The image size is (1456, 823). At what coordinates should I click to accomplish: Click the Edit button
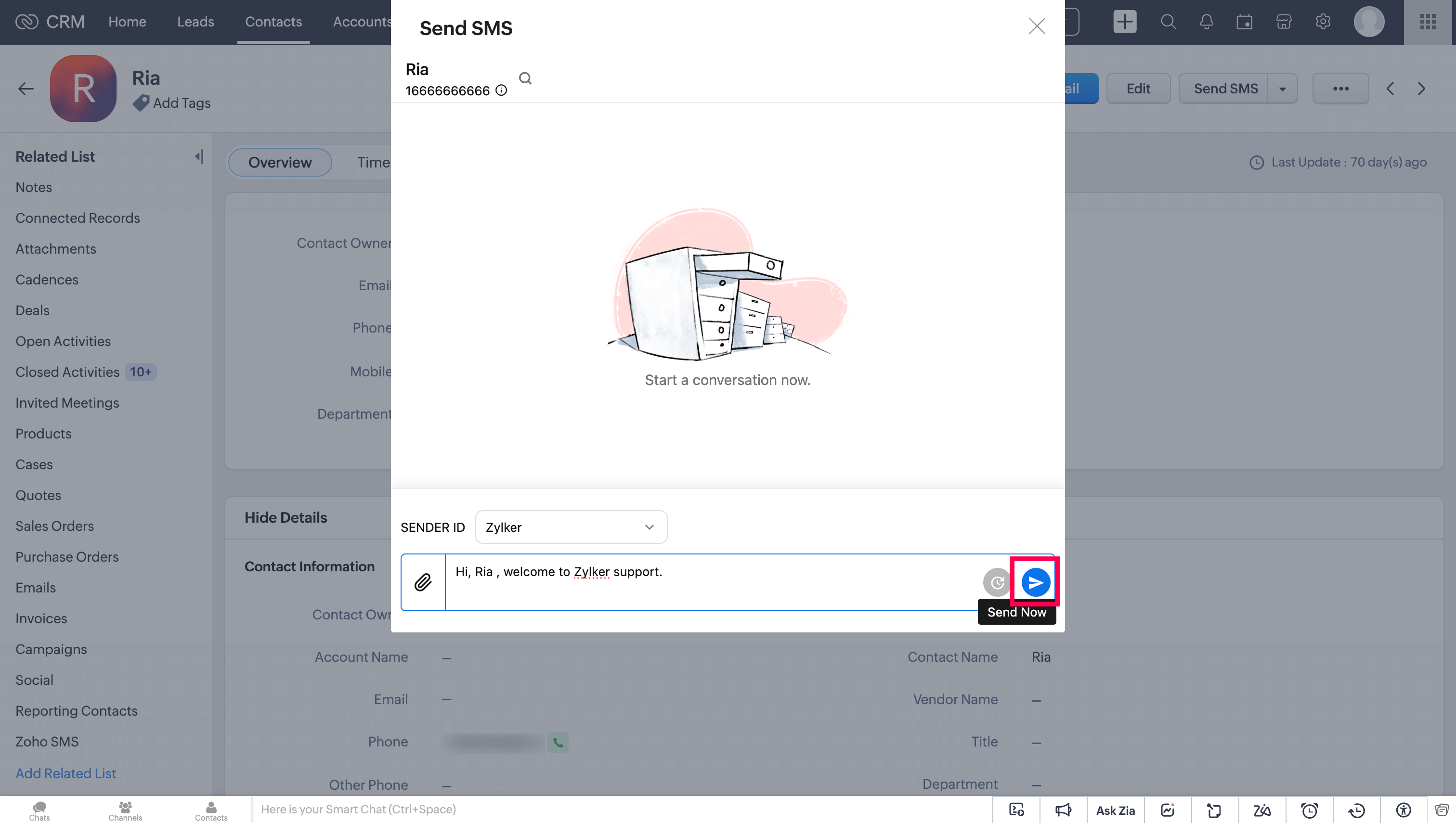(1138, 89)
